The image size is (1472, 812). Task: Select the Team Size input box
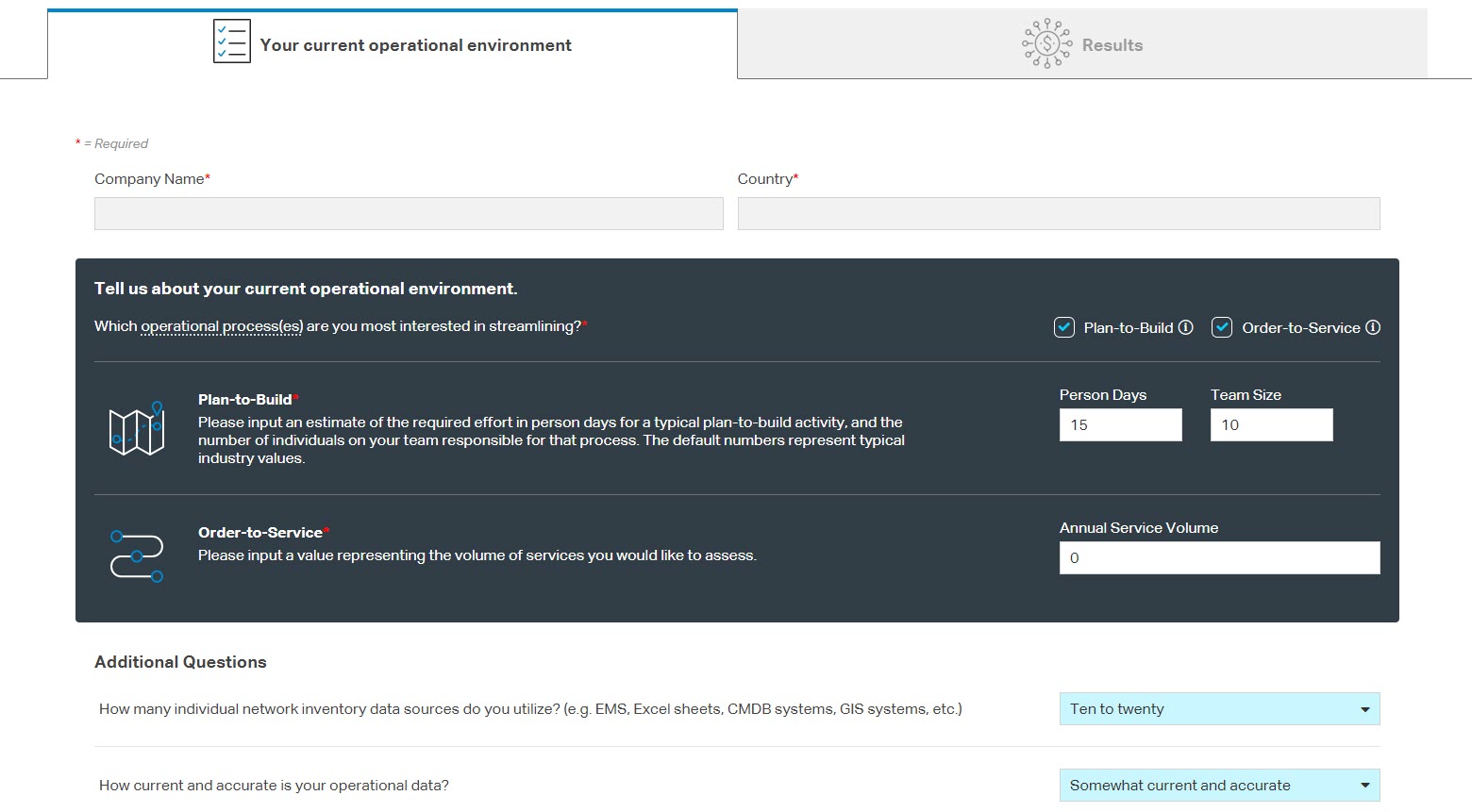(x=1271, y=425)
